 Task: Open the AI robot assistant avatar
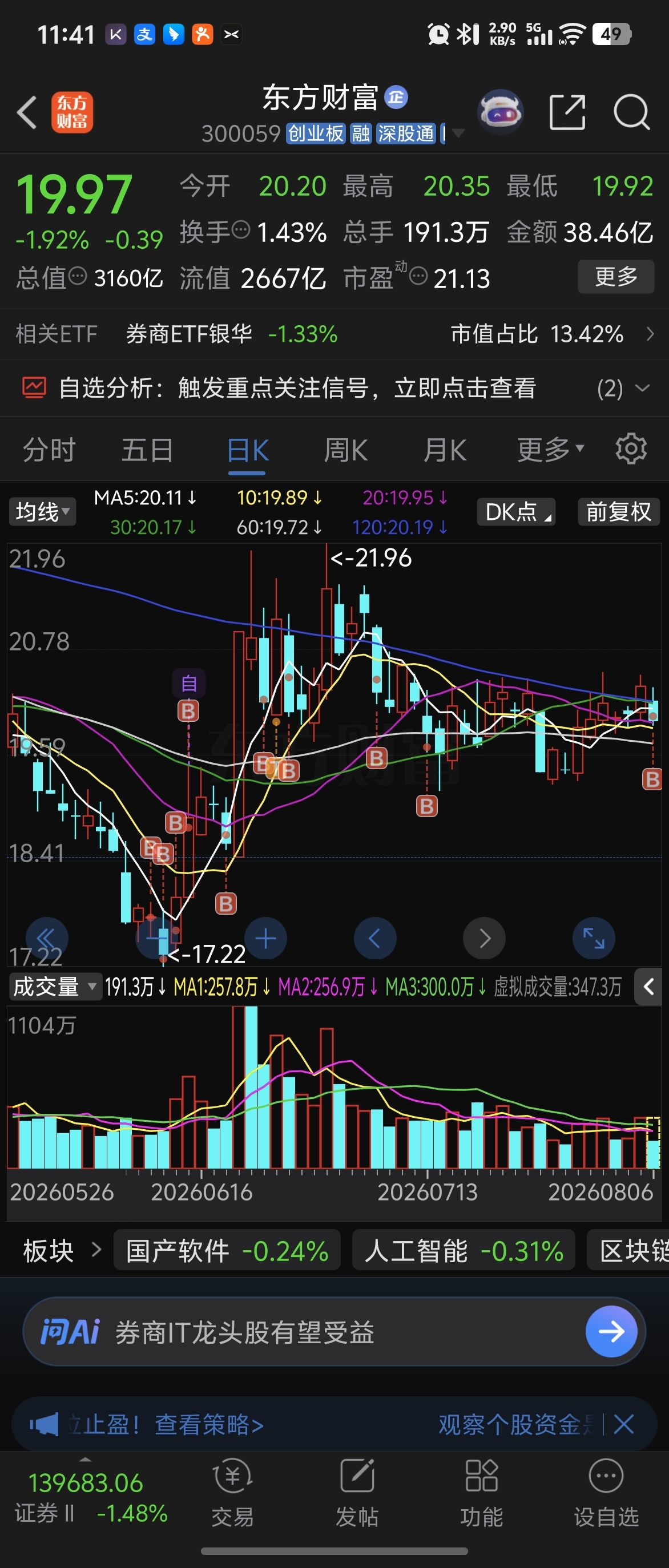click(x=501, y=112)
